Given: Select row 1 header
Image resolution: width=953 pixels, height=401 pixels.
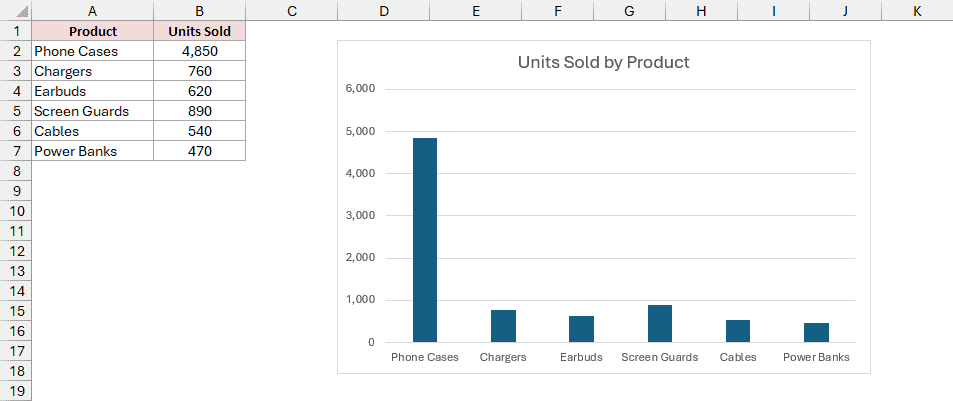Looking at the screenshot, I should (x=16, y=31).
